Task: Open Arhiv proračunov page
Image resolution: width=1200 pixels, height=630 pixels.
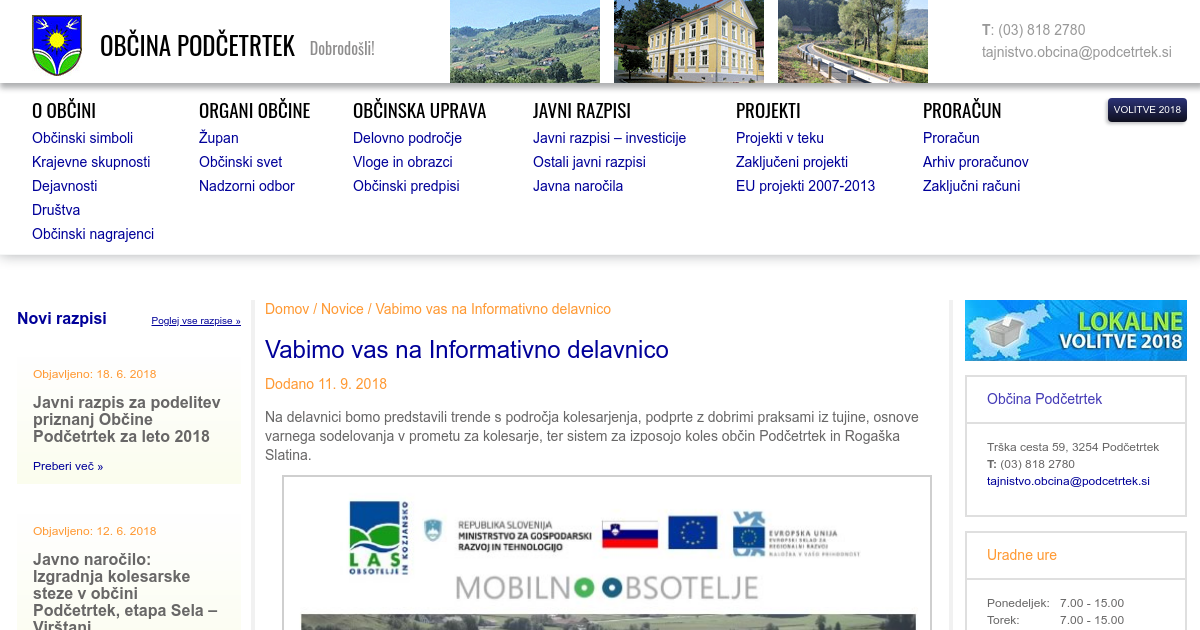Action: pyautogui.click(x=975, y=162)
